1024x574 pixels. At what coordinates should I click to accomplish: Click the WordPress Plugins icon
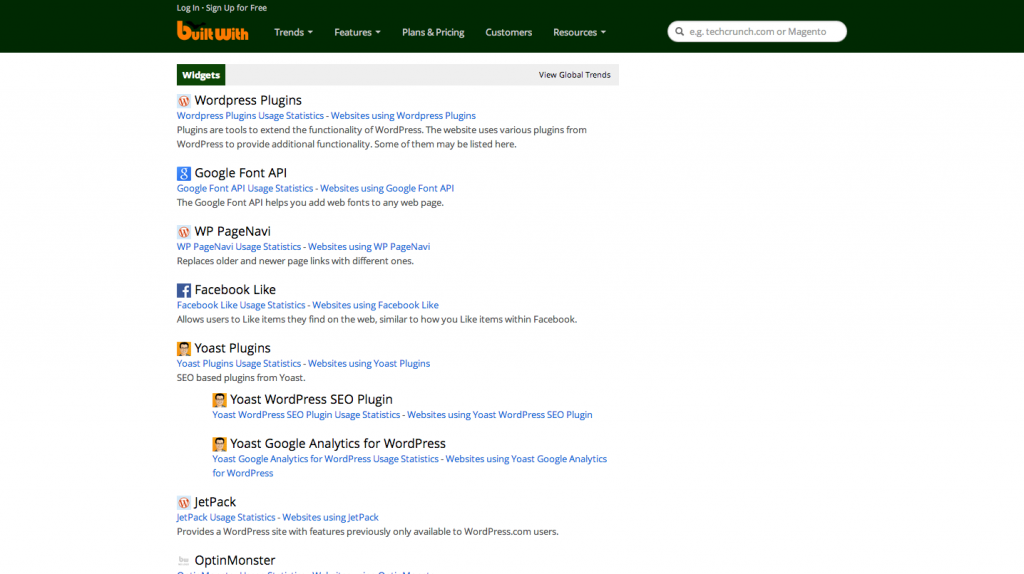tap(184, 101)
